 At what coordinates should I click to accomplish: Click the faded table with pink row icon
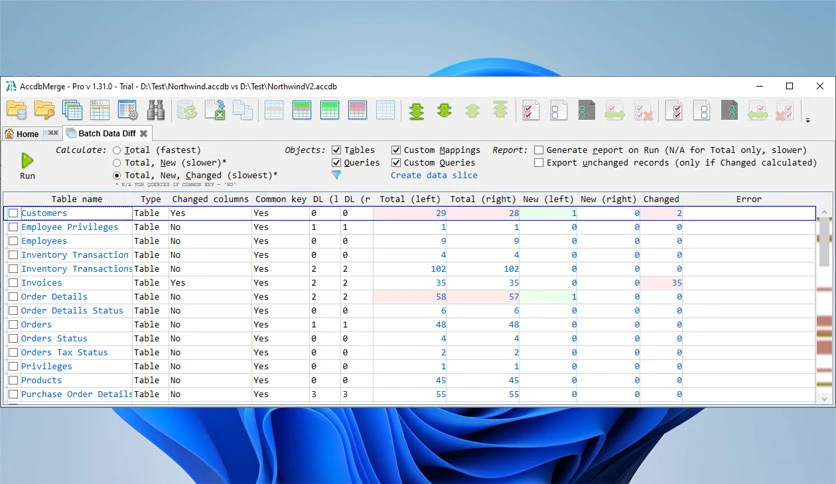click(x=274, y=110)
